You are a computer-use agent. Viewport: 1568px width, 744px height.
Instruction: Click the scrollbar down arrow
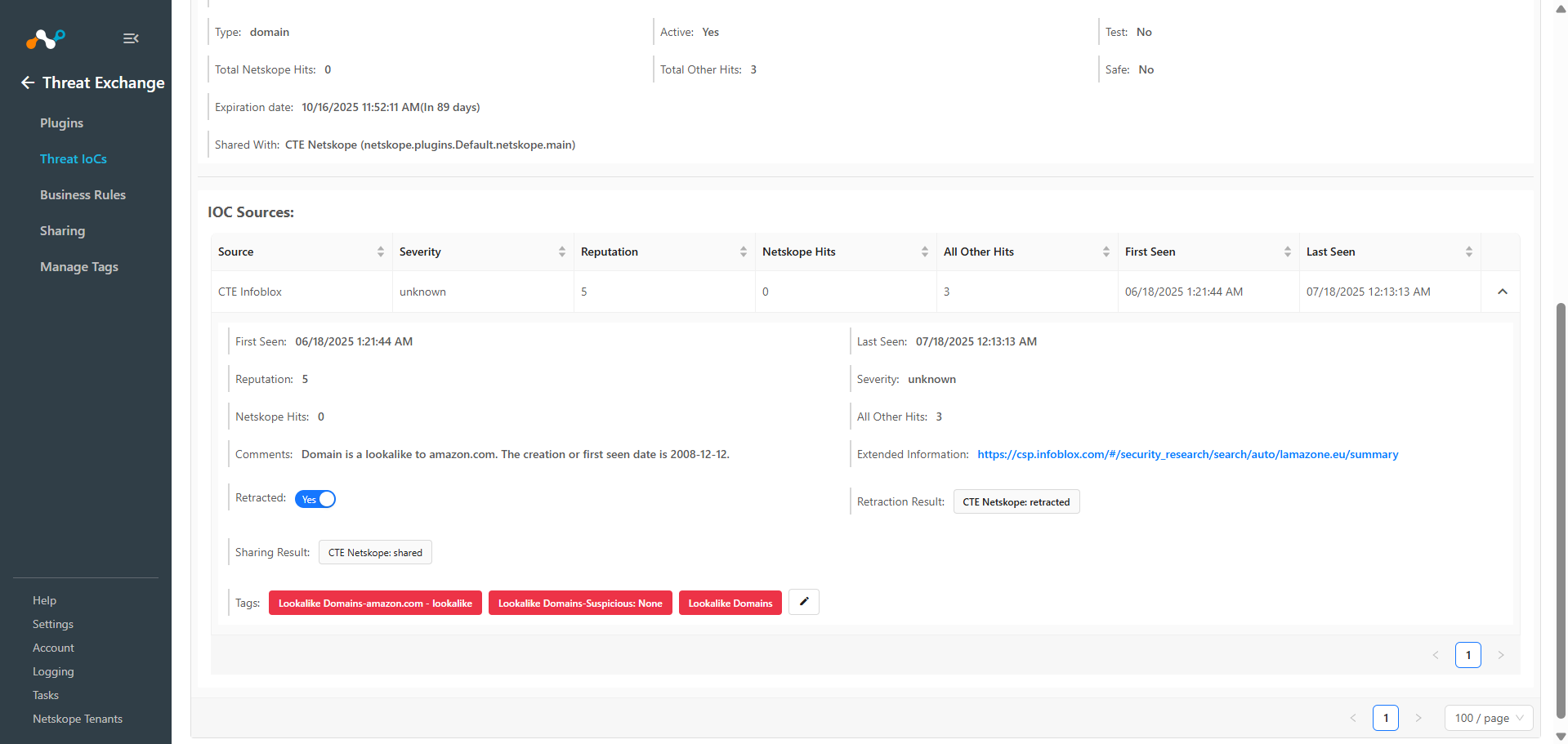point(1561,736)
